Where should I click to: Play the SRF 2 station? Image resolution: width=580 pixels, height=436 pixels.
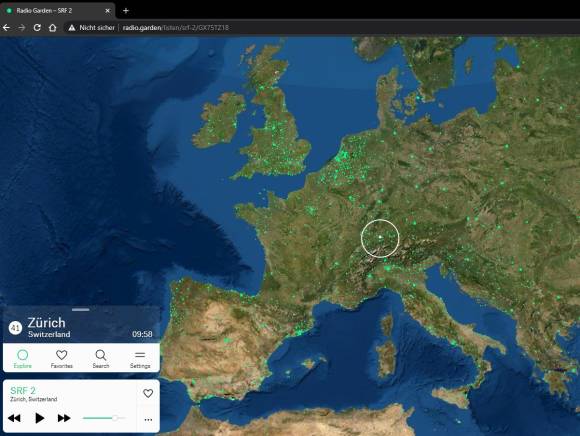(39, 418)
